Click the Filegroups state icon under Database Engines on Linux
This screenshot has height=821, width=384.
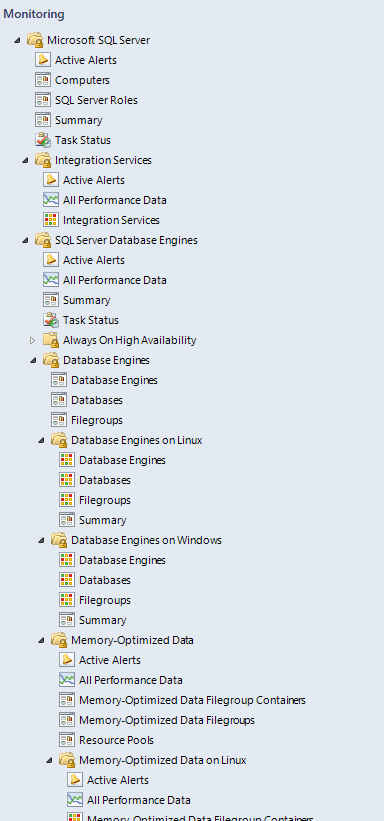point(67,500)
